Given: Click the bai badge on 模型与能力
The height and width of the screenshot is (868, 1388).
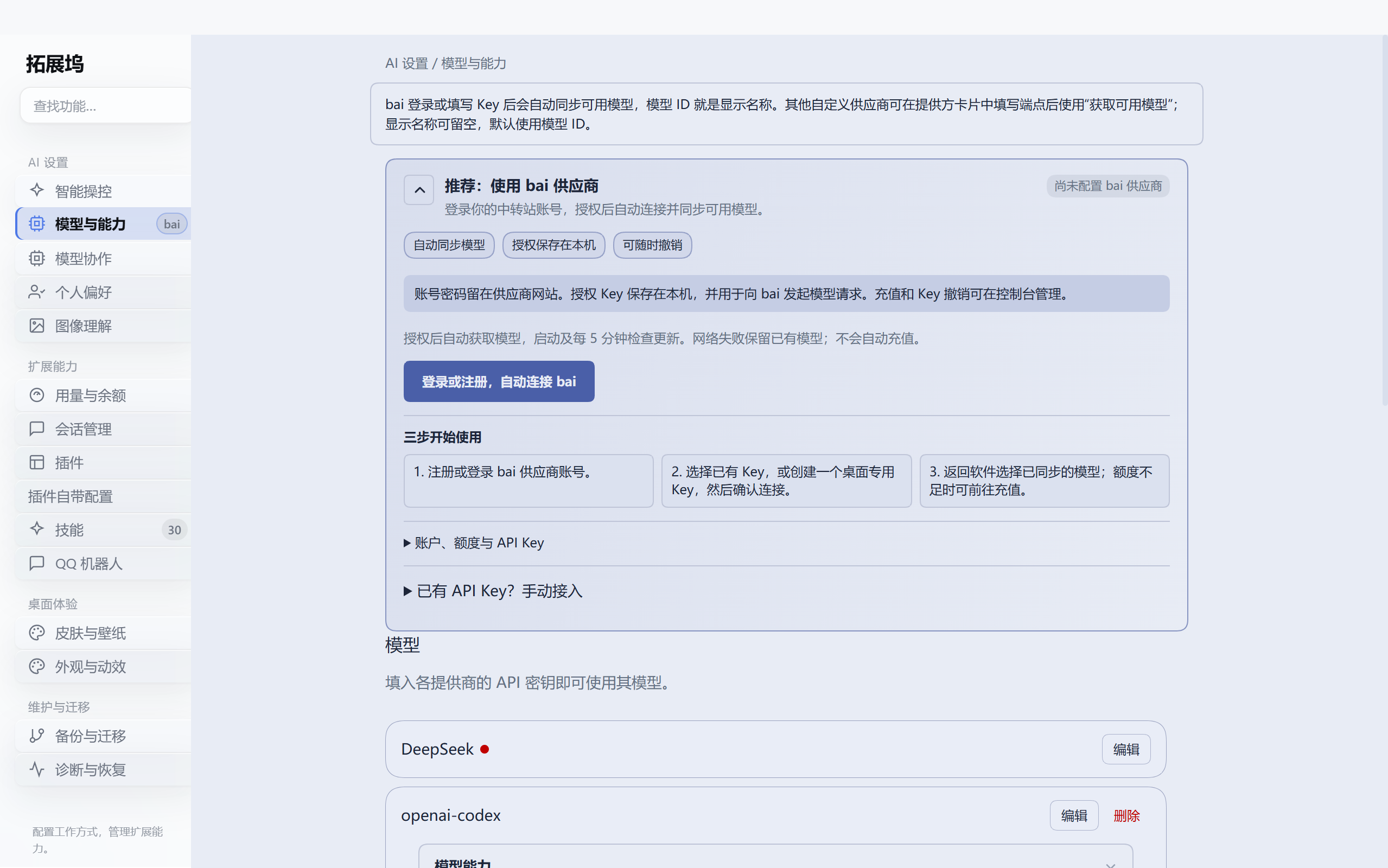Looking at the screenshot, I should coord(171,224).
